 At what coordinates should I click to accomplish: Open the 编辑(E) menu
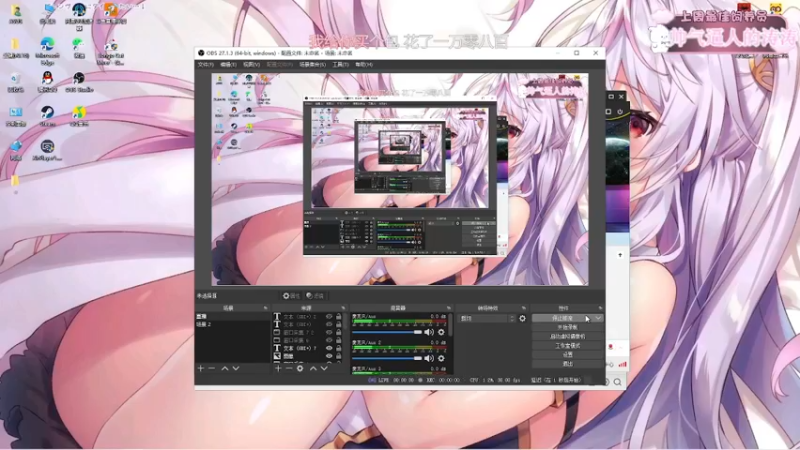[x=228, y=65]
